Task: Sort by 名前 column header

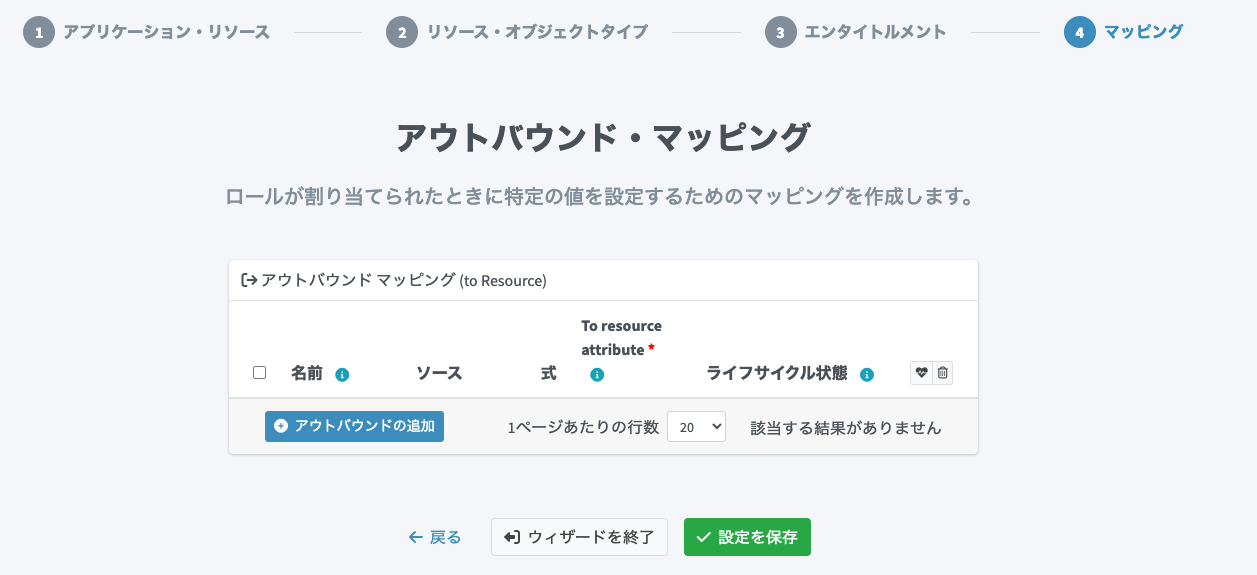Action: point(307,374)
